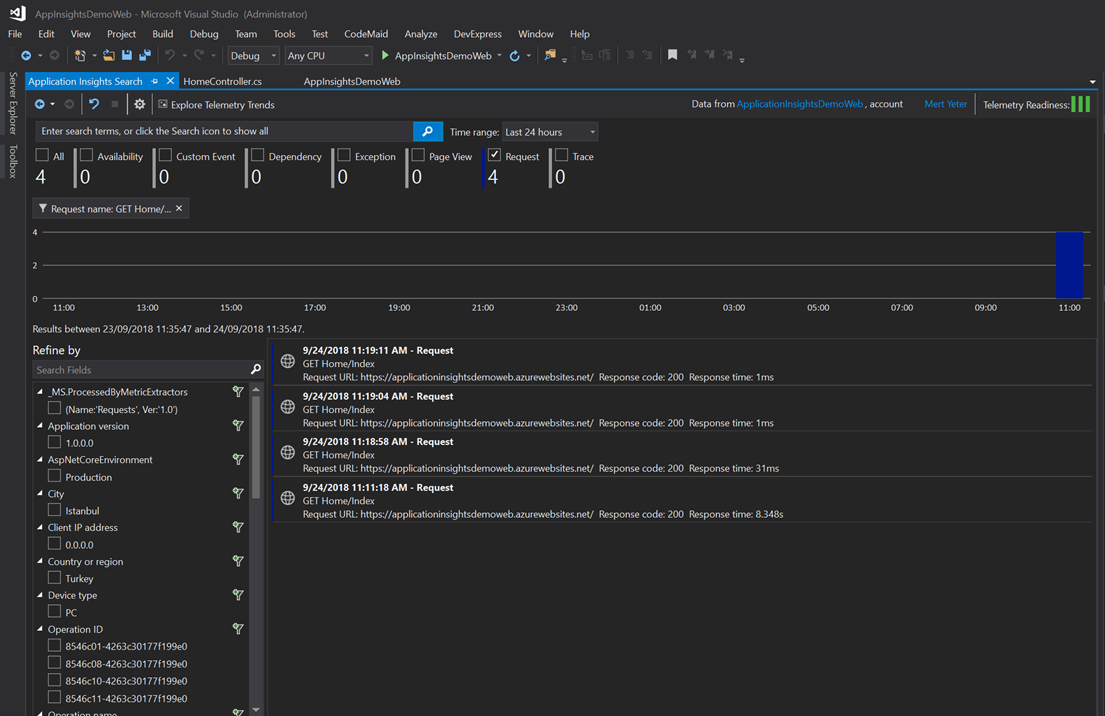The height and width of the screenshot is (716, 1105).
Task: Click the search terms input field
Action: tap(224, 132)
